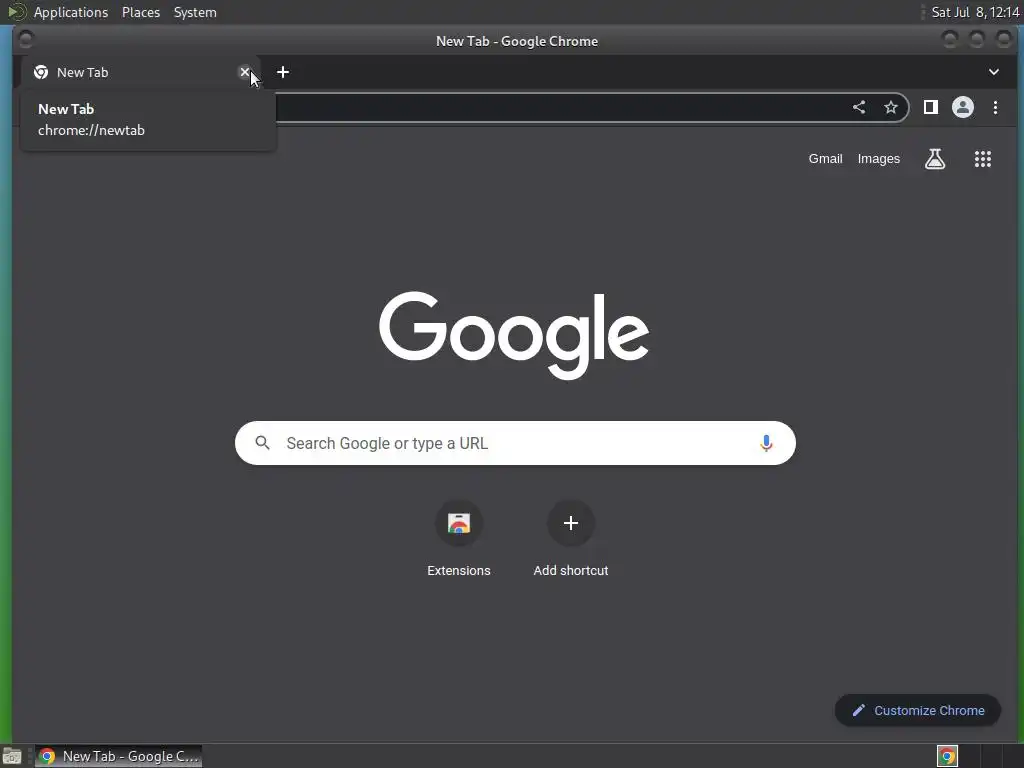
Task: Open the Images link
Action: tap(878, 159)
